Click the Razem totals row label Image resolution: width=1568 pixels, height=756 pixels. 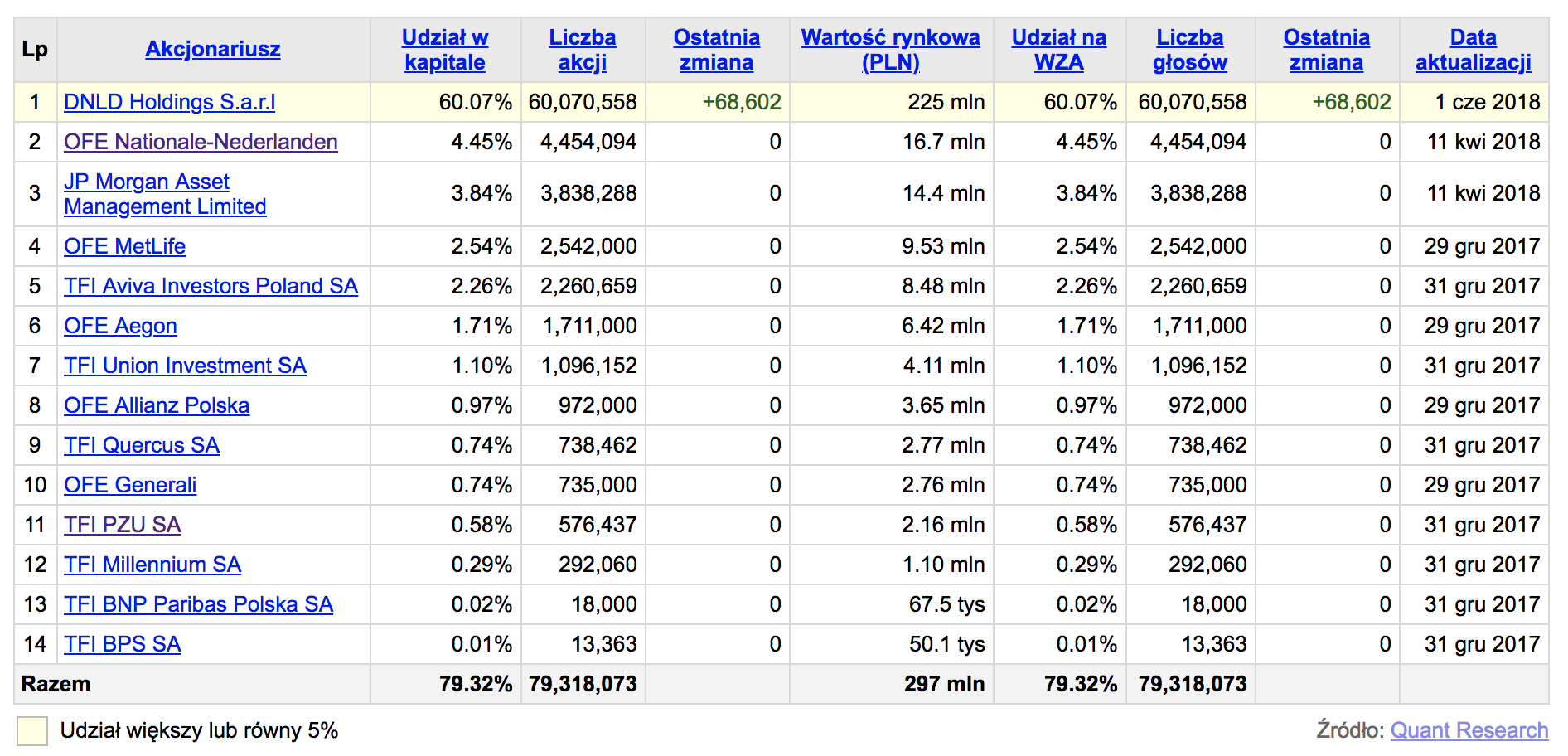click(x=56, y=684)
